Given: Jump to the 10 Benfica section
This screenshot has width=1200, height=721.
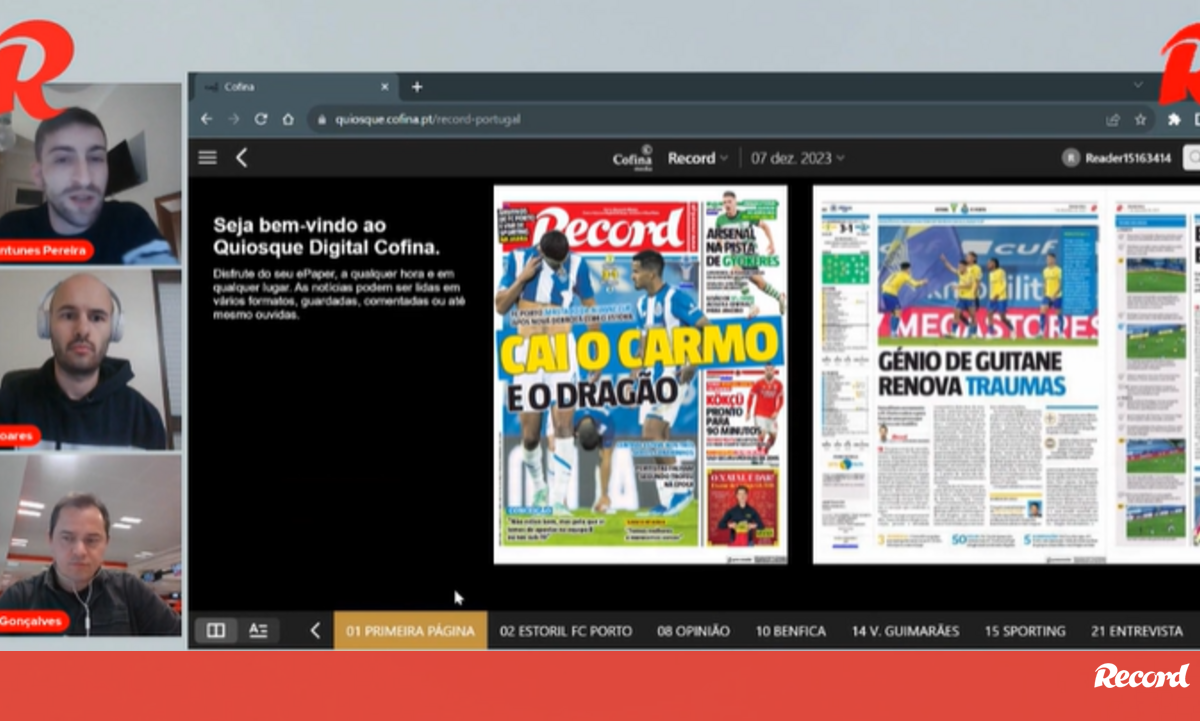Looking at the screenshot, I should click(x=790, y=631).
